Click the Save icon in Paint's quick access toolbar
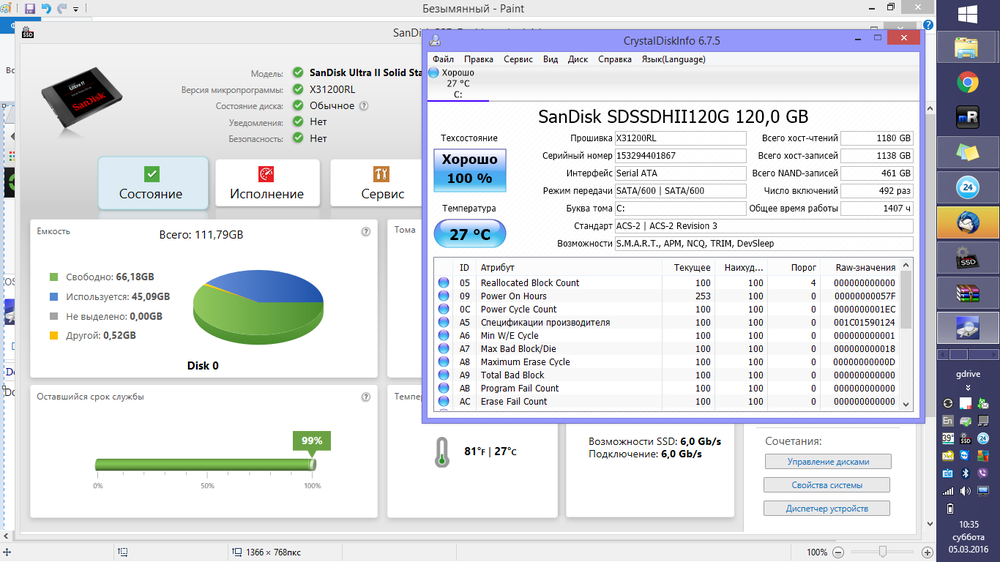 pyautogui.click(x=29, y=8)
